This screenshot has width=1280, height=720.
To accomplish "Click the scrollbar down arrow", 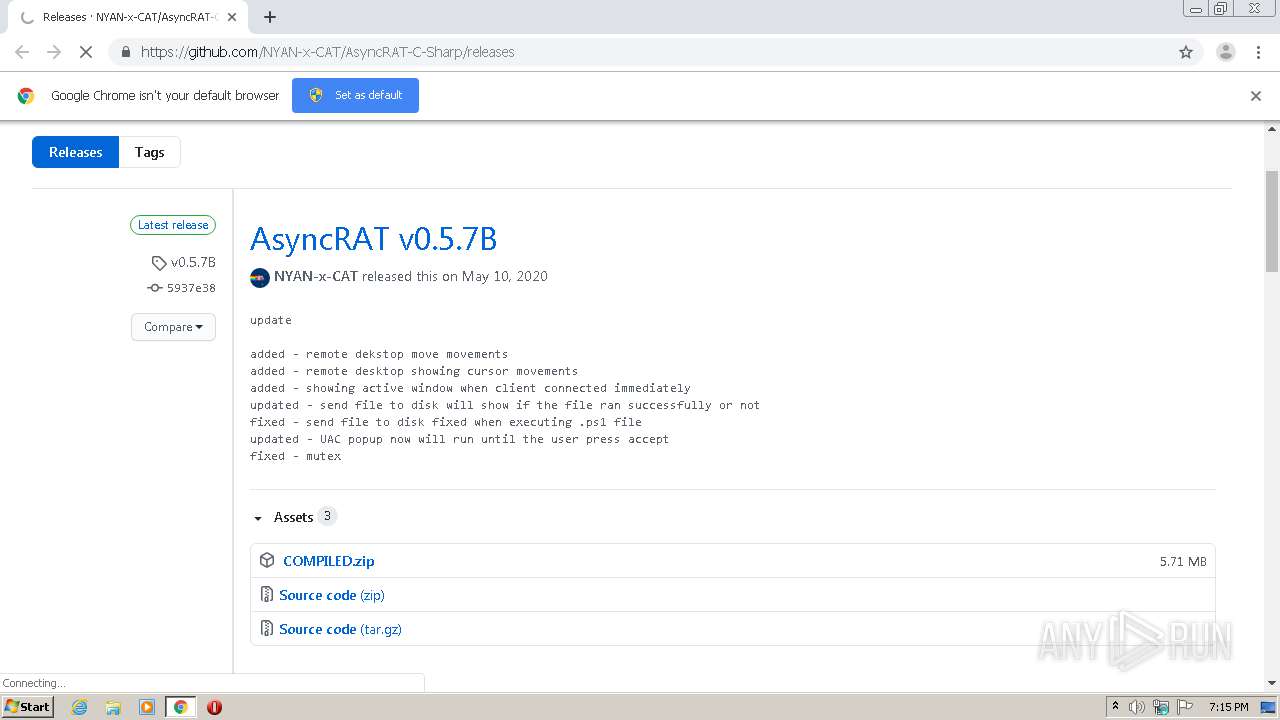I will 1272,683.
